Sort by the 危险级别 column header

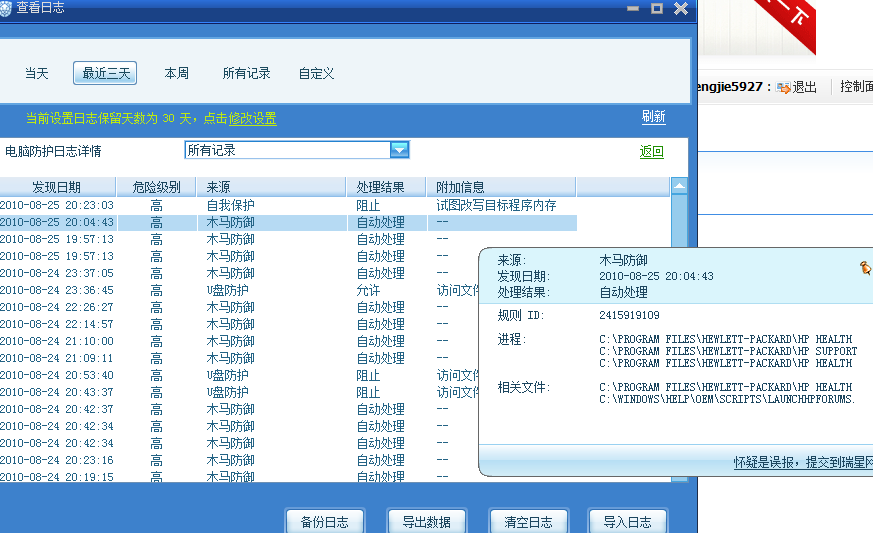(156, 187)
